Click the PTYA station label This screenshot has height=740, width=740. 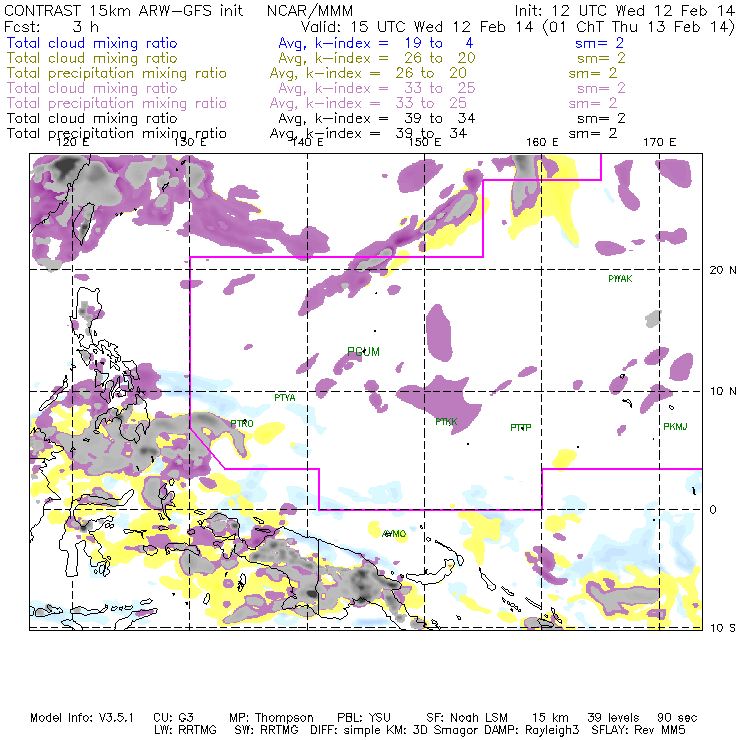click(285, 398)
